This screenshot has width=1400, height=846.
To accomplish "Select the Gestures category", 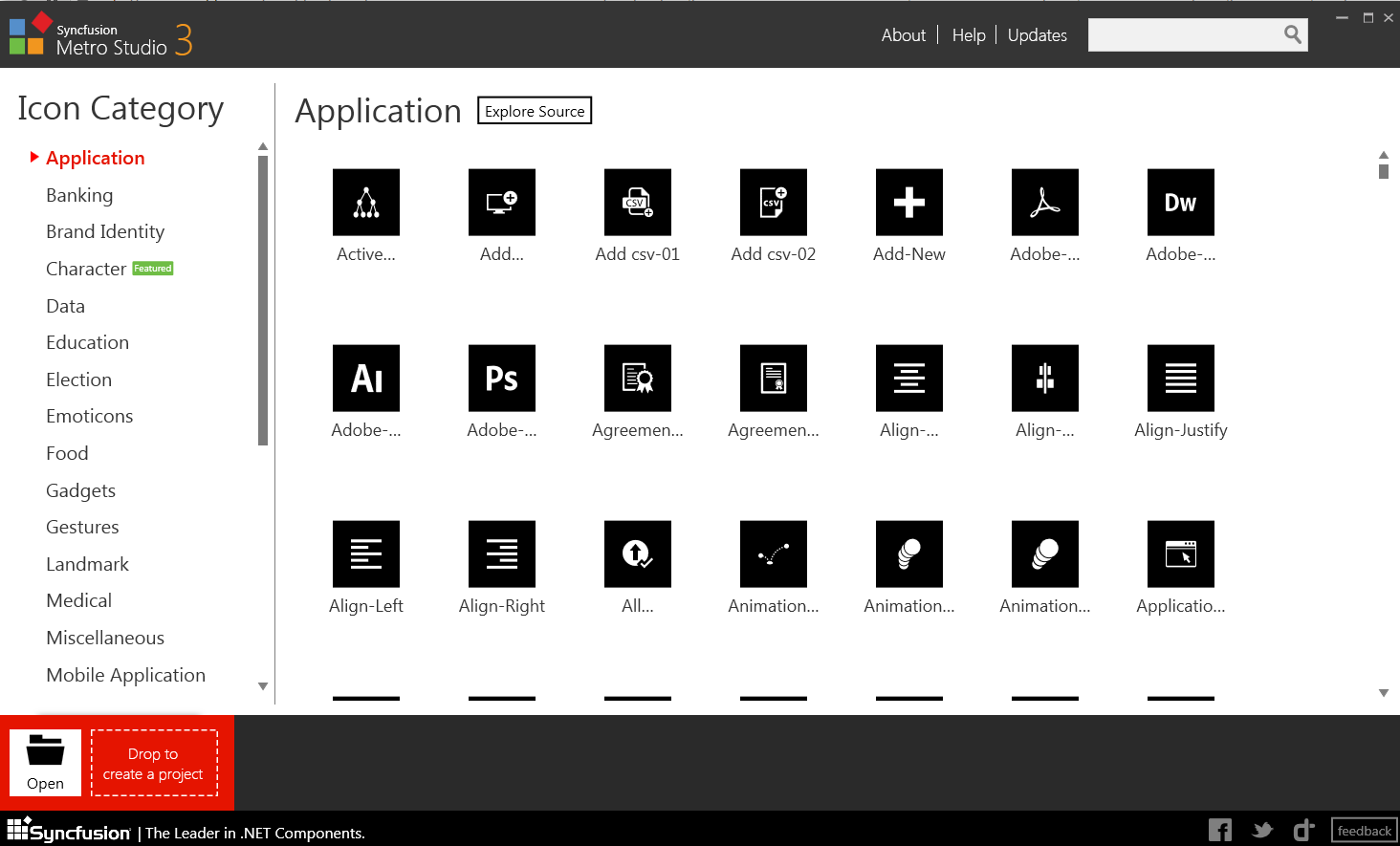I will click(82, 527).
